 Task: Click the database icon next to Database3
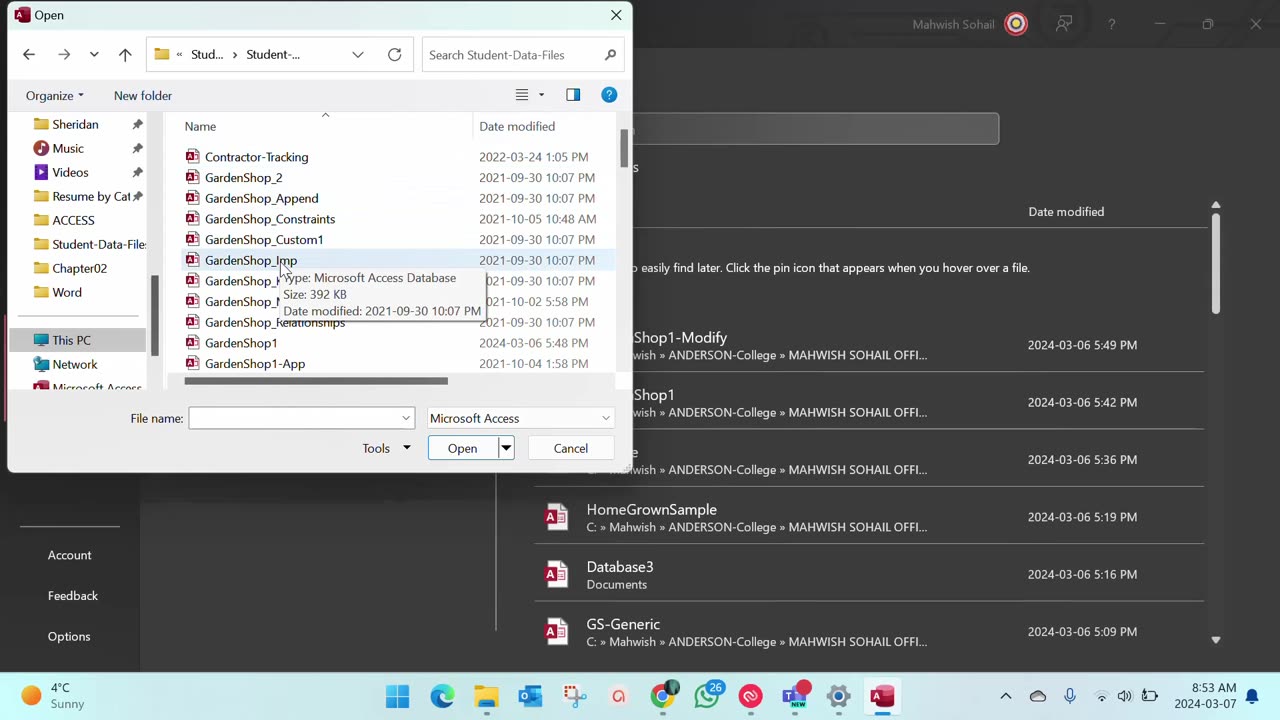tap(556, 574)
